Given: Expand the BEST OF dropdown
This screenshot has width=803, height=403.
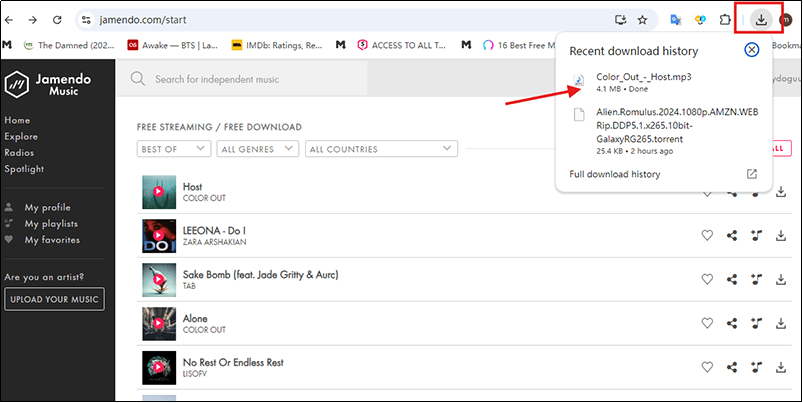Looking at the screenshot, I should pos(173,148).
